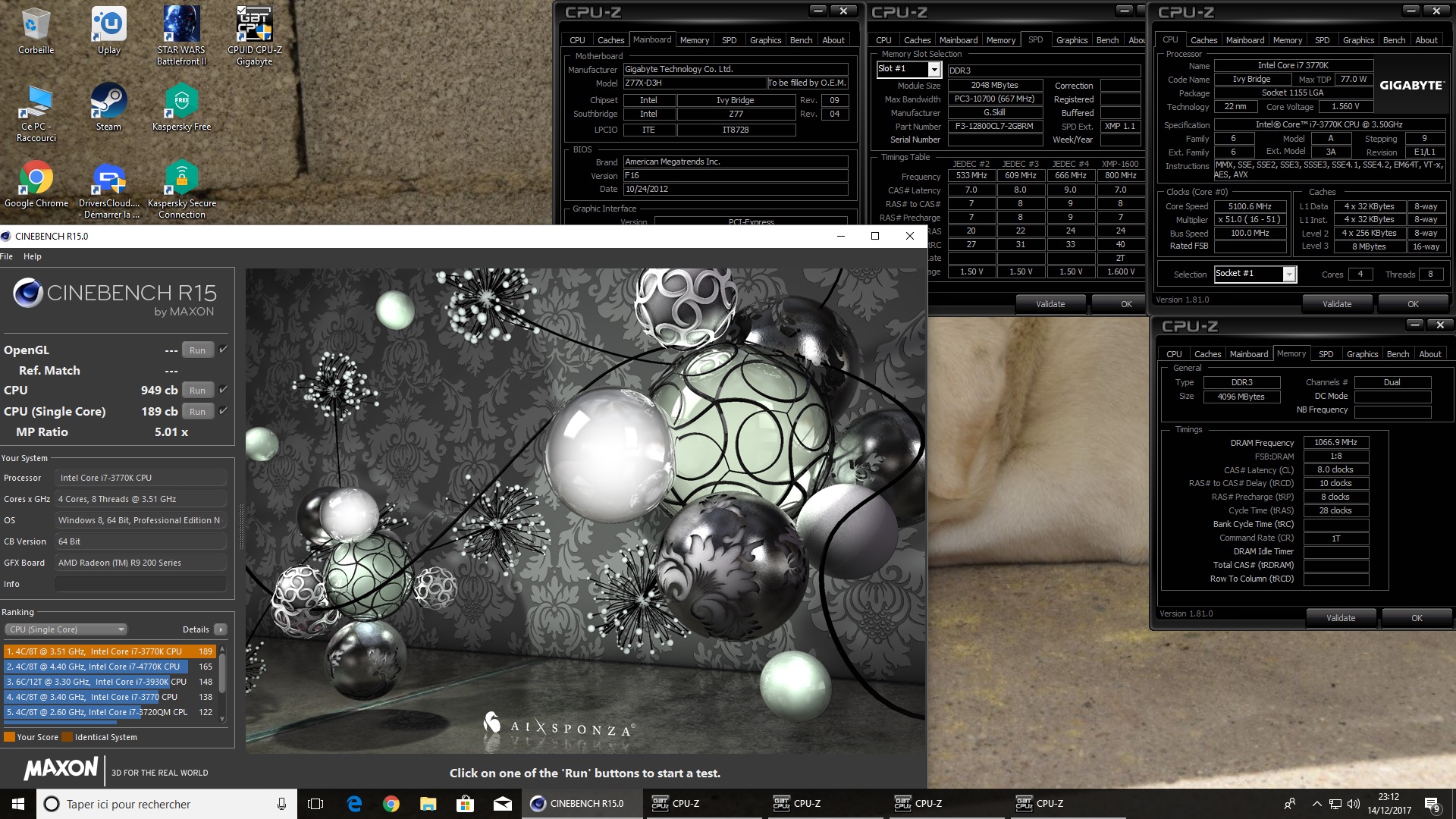
Task: Open the Steam desktop shortcut
Action: (108, 107)
